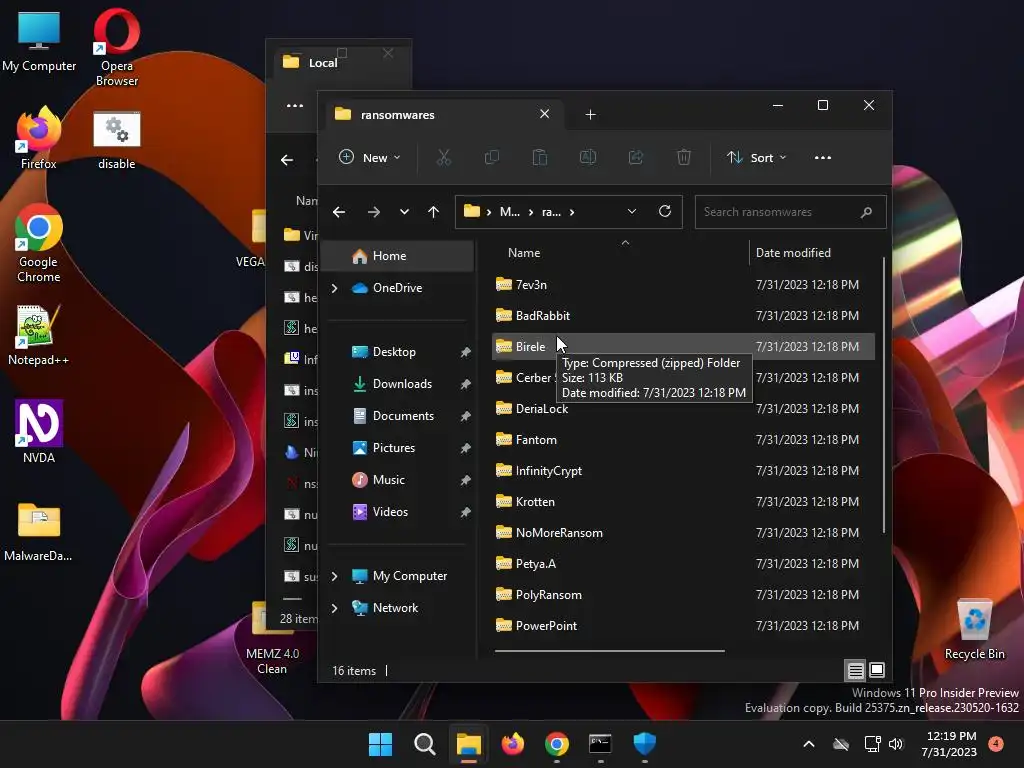
Task: Select the DeriaLock zipped folder
Action: [682, 409]
